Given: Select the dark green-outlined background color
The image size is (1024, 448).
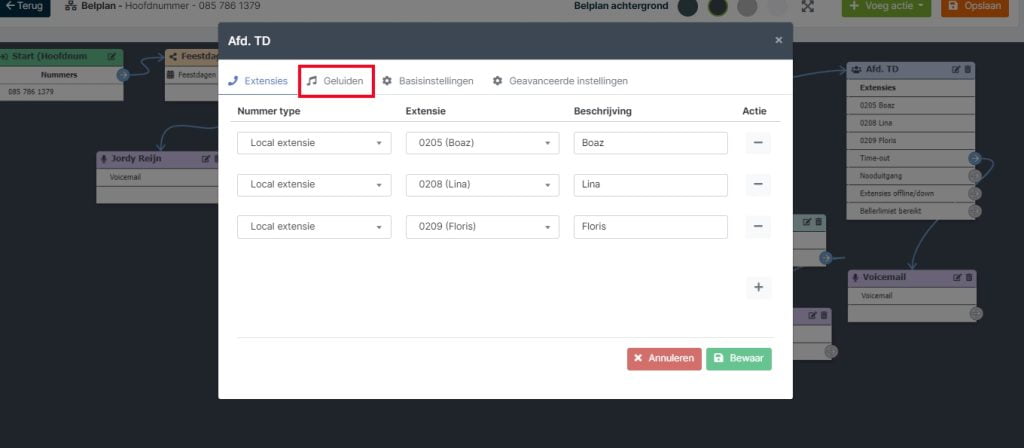Looking at the screenshot, I should (718, 7).
